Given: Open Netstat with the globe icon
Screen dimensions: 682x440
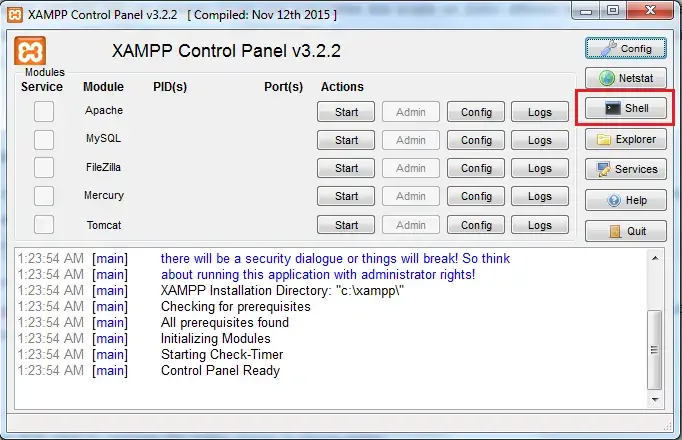Looking at the screenshot, I should [625, 78].
